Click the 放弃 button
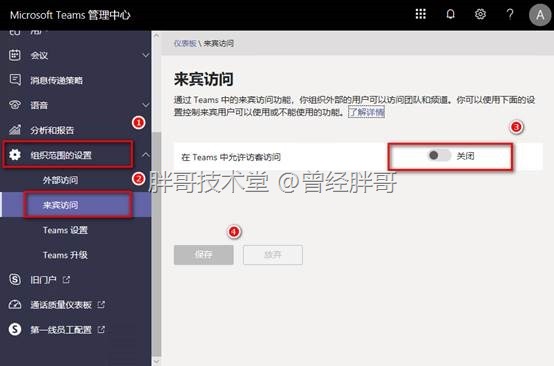Screen dimensions: 554x366 pos(273,255)
